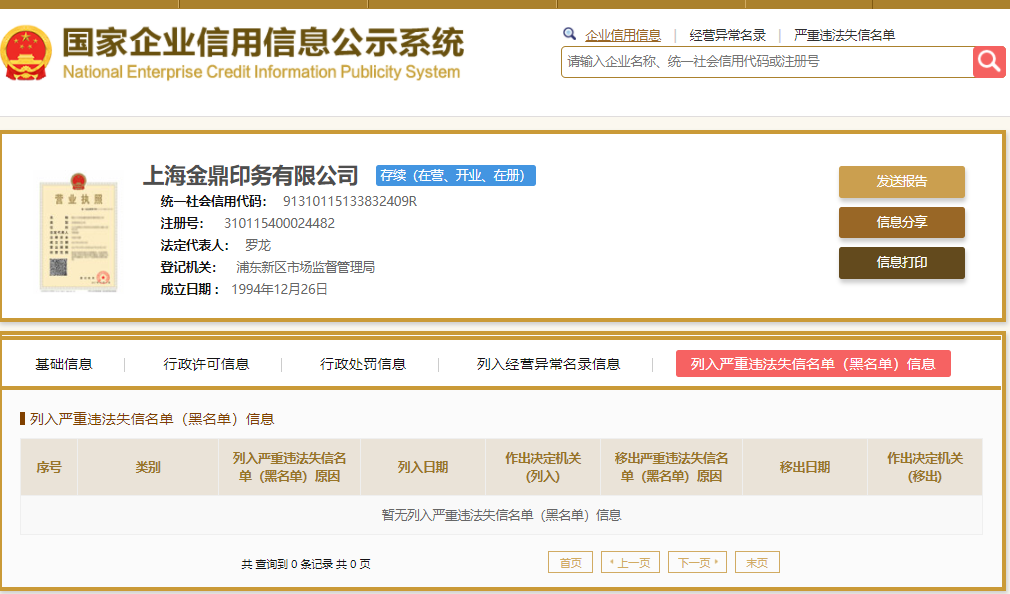Click the 下一页 next page button
Viewport: 1010px width, 594px height.
point(698,562)
